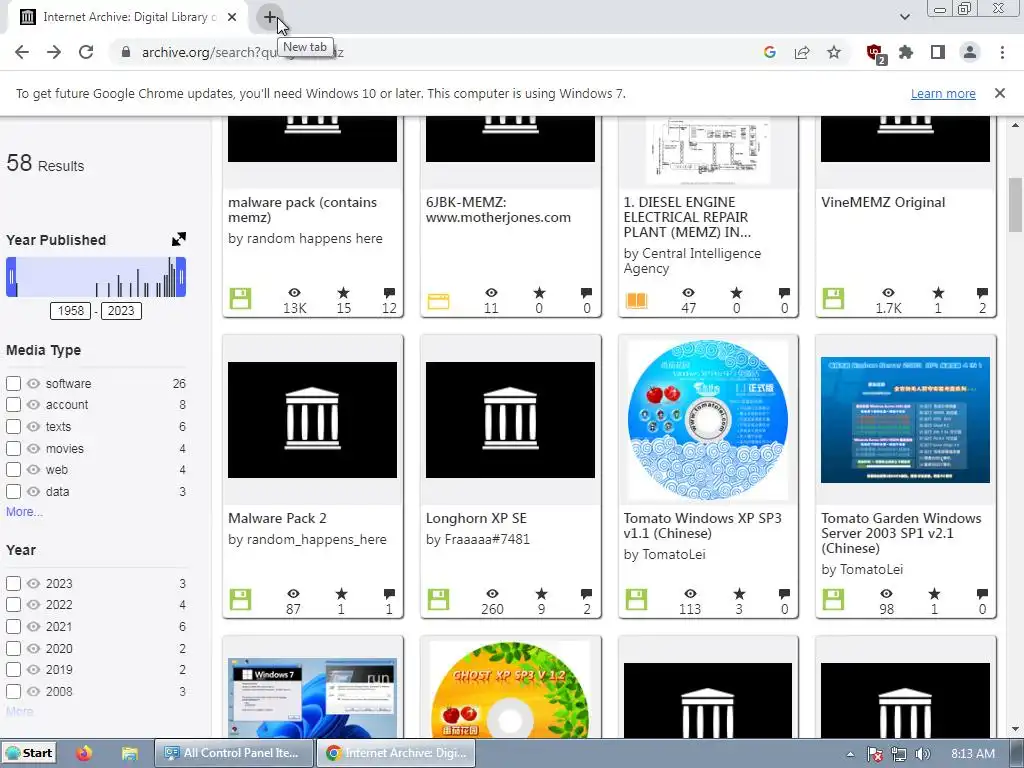Open the Windows 7 screenshot thumbnail
1024x768 pixels.
click(312, 697)
